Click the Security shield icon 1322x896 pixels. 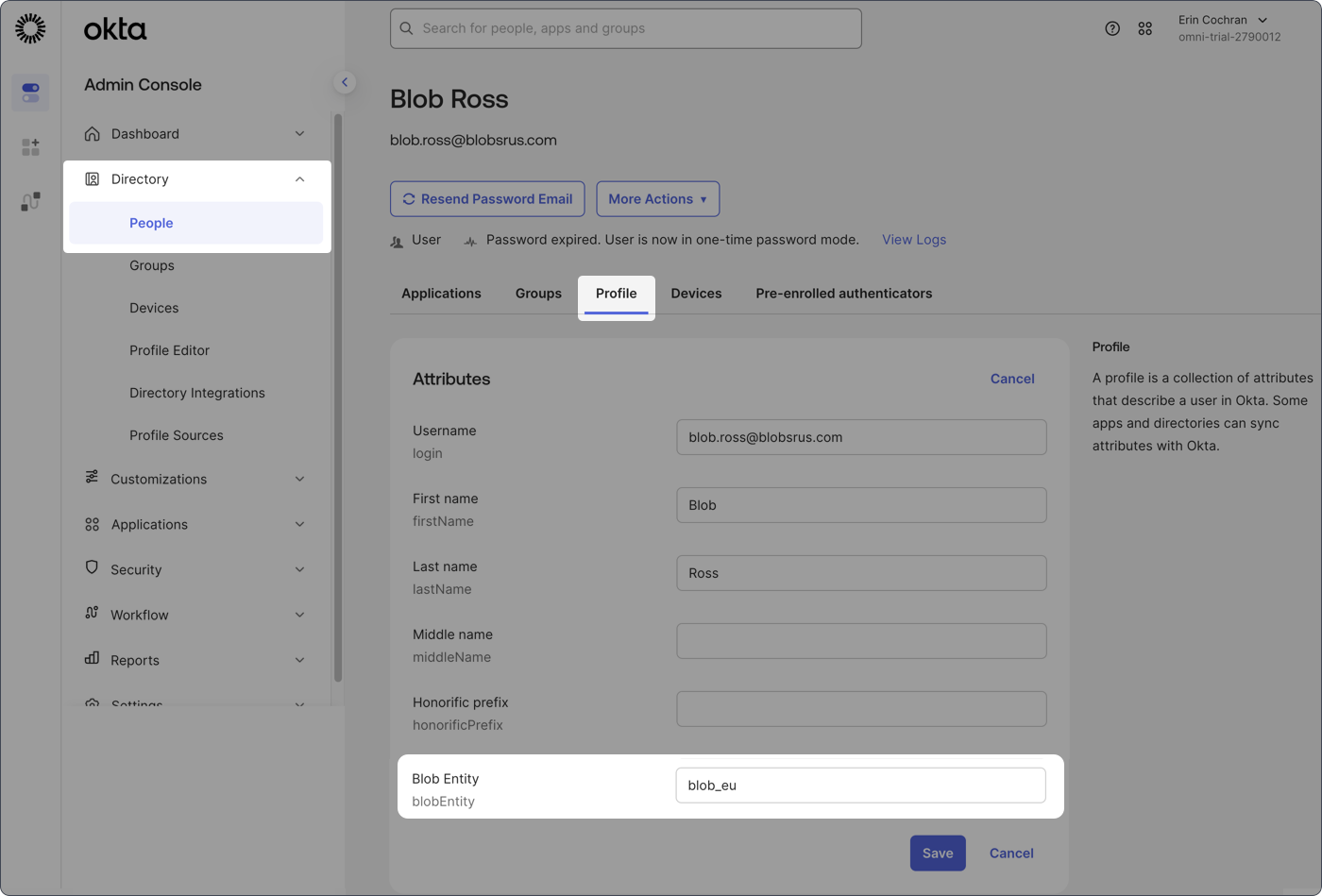[92, 568]
